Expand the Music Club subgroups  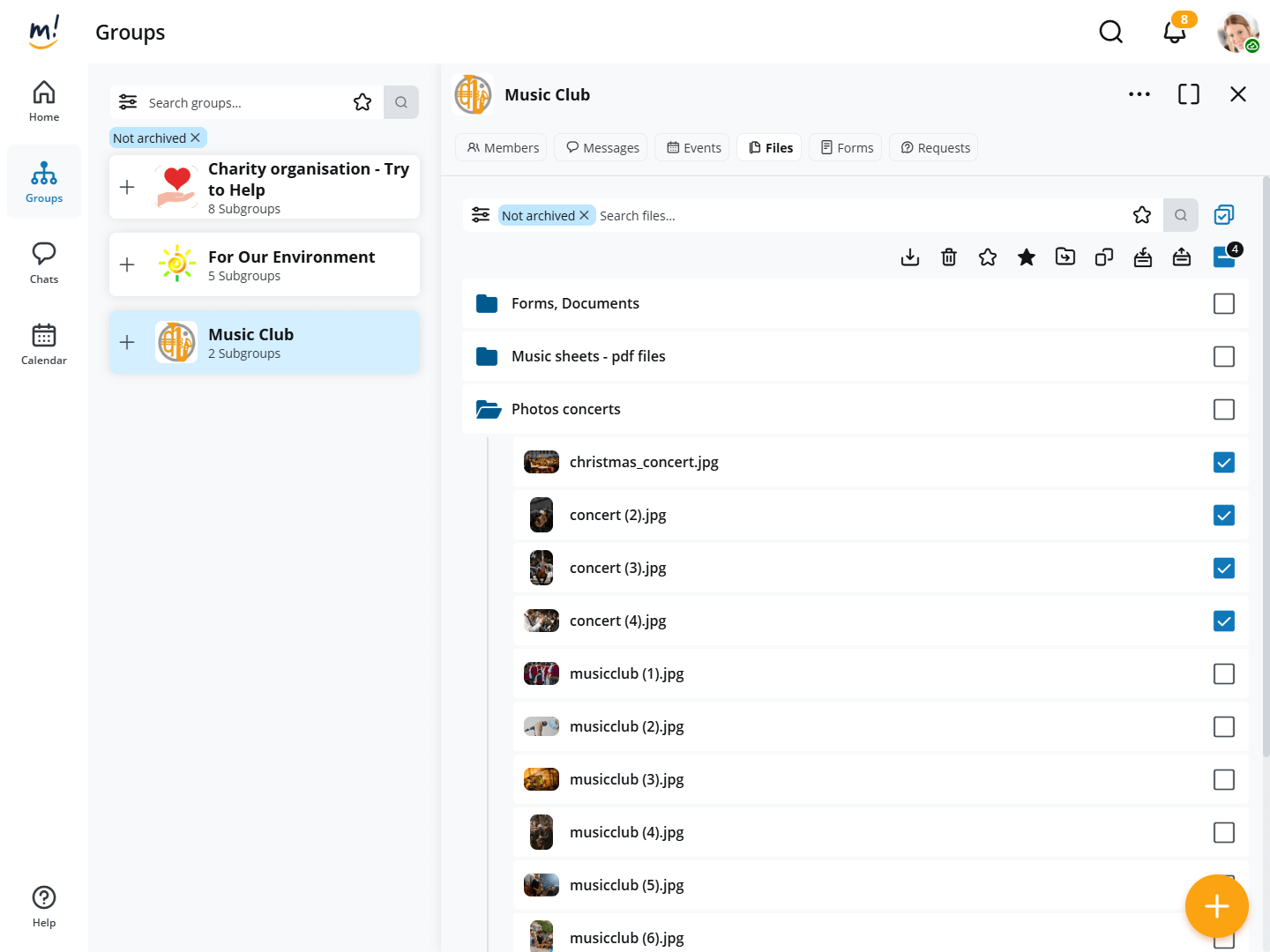[127, 342]
